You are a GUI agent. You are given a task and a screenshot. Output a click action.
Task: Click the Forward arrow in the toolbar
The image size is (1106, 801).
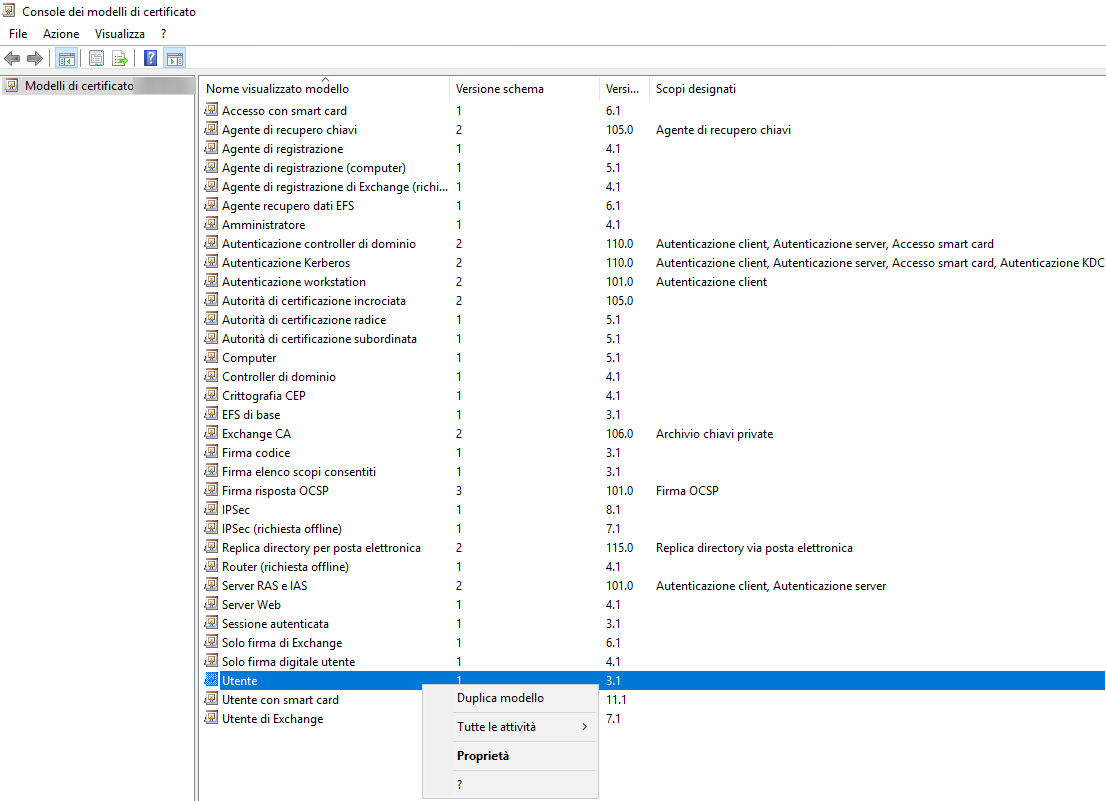coord(35,59)
